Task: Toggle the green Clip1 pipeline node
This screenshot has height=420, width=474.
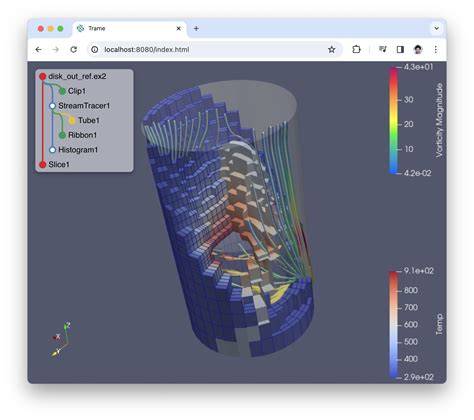Action: [x=62, y=91]
